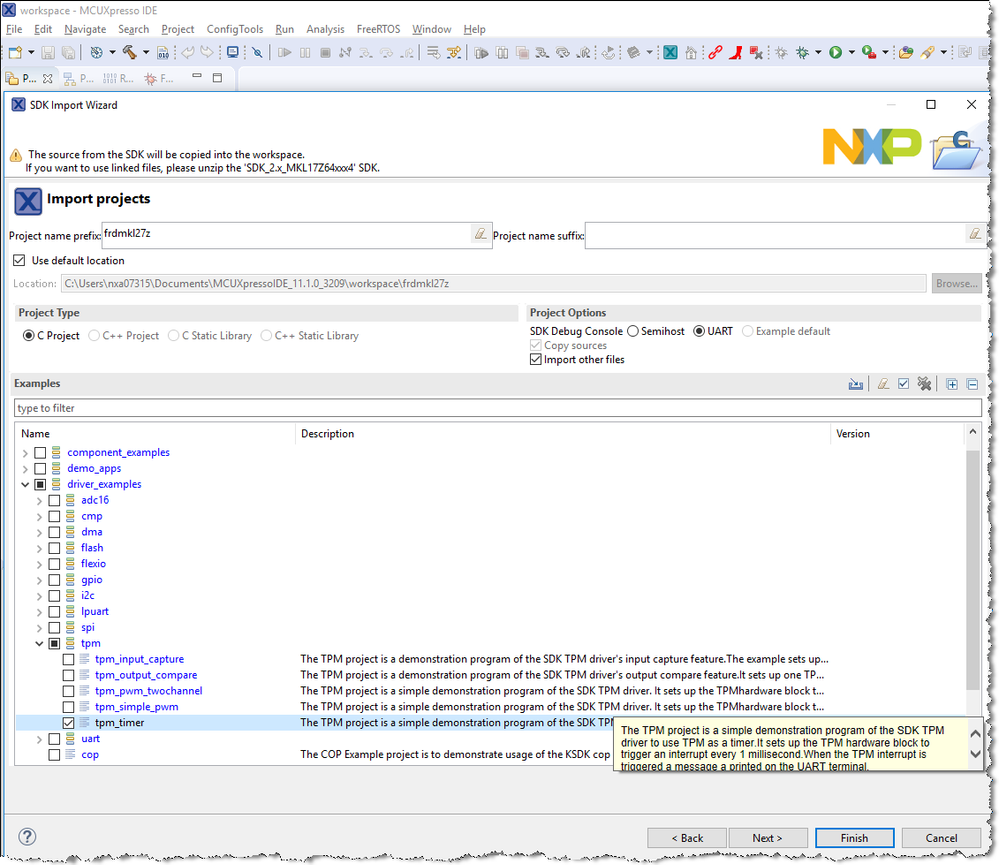This screenshot has height=865, width=999.
Task: Click the examples list vertical scrollbar
Action: pyautogui.click(x=972, y=569)
